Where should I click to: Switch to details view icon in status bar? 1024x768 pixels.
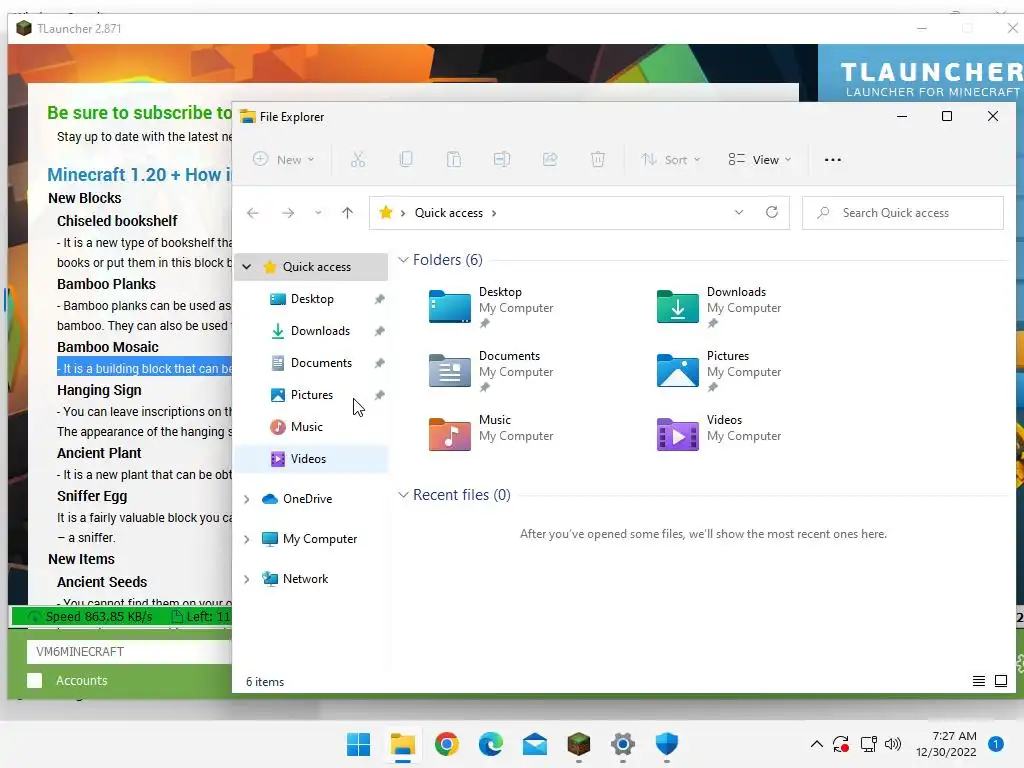pos(978,681)
